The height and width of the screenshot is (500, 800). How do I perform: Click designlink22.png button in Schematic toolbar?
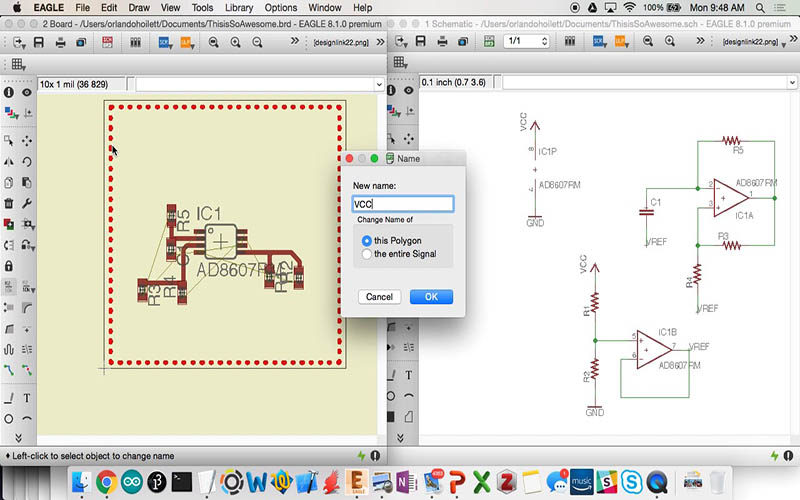(x=750, y=41)
